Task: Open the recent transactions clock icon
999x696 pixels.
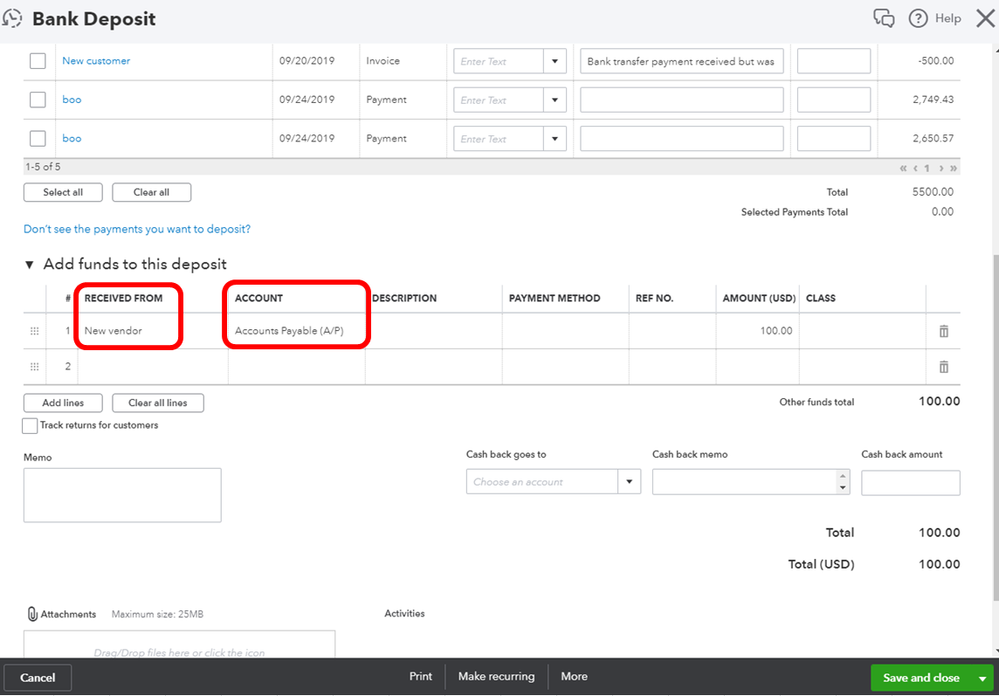Action: tap(13, 18)
